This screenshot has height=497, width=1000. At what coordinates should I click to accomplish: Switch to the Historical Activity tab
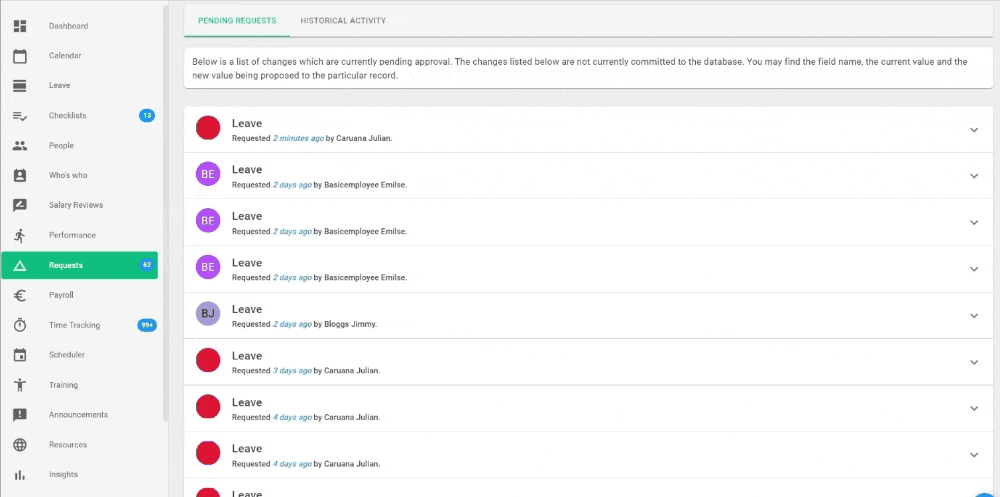343,20
